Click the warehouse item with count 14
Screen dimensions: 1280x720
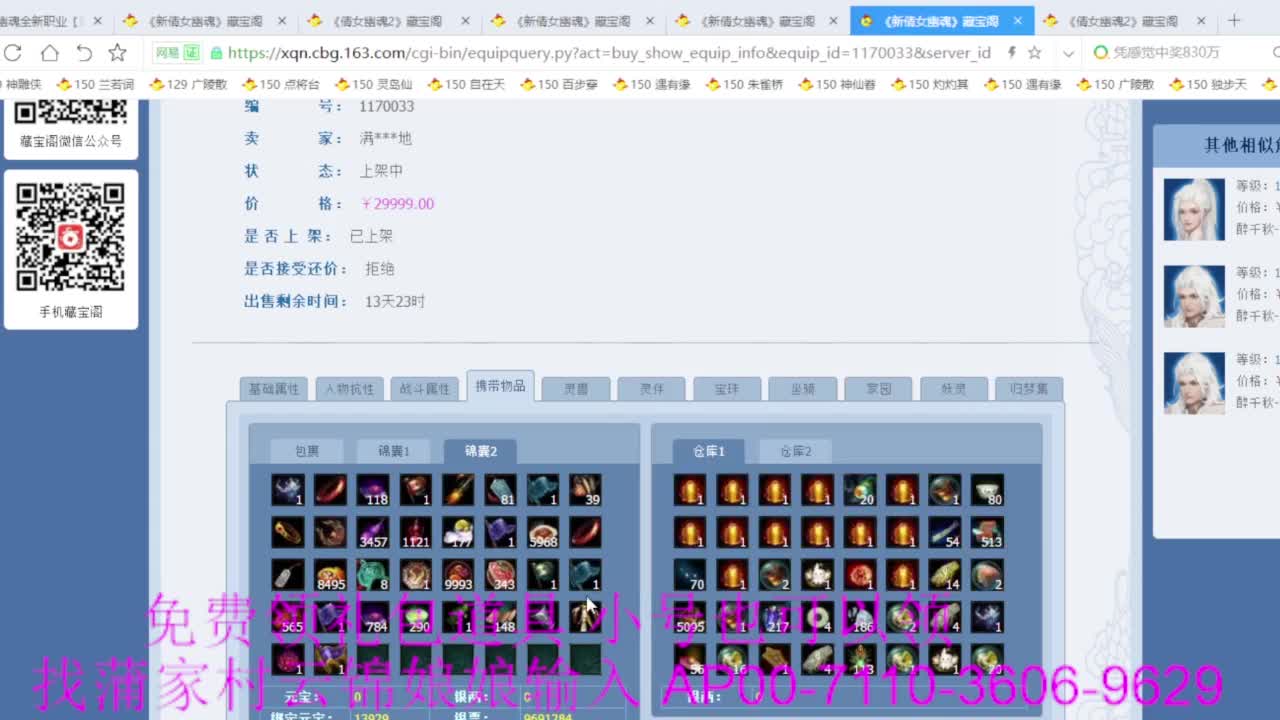[945, 575]
